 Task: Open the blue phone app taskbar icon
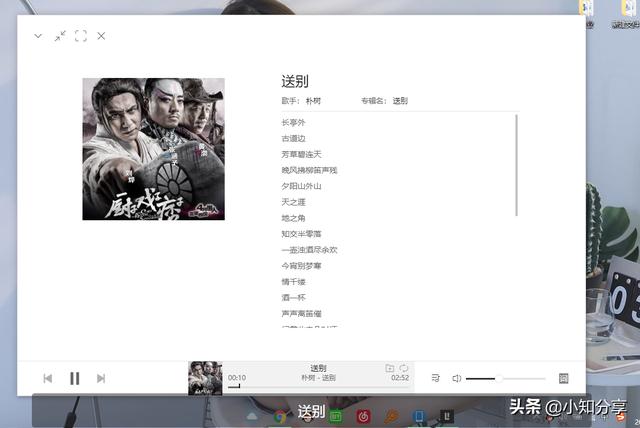[419, 416]
